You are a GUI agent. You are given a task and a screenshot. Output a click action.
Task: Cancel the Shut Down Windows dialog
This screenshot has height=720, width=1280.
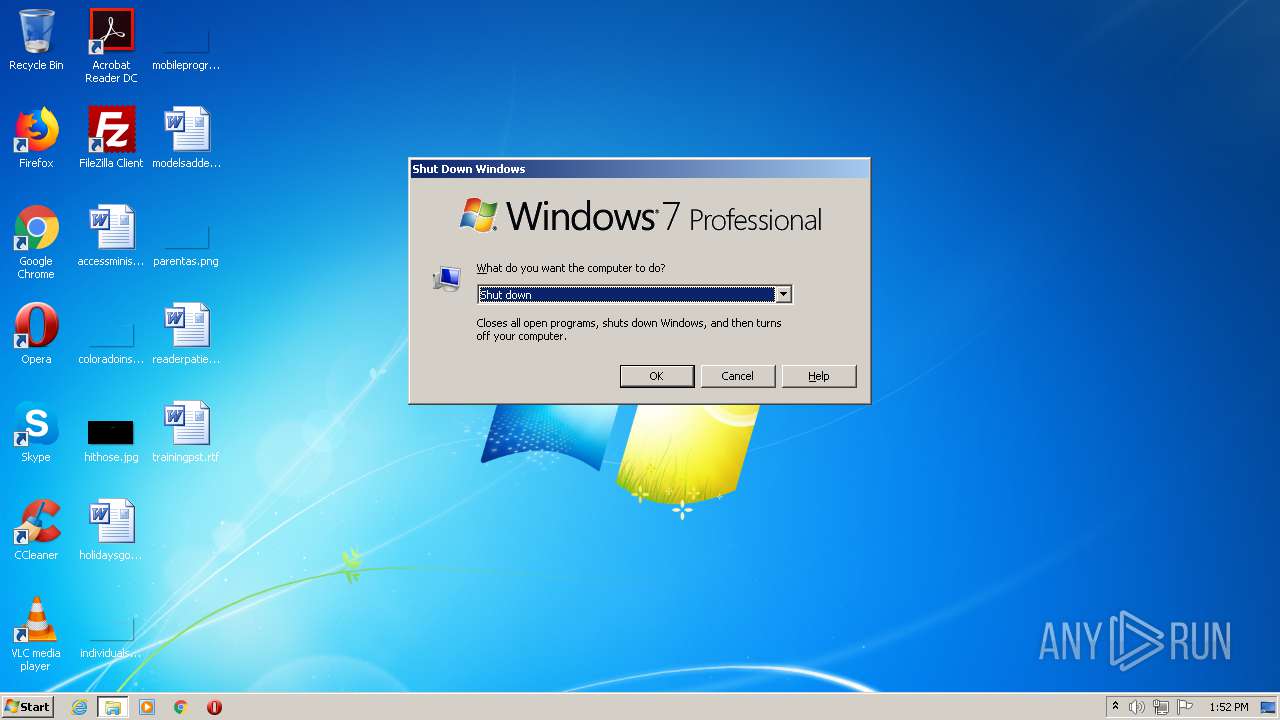738,376
